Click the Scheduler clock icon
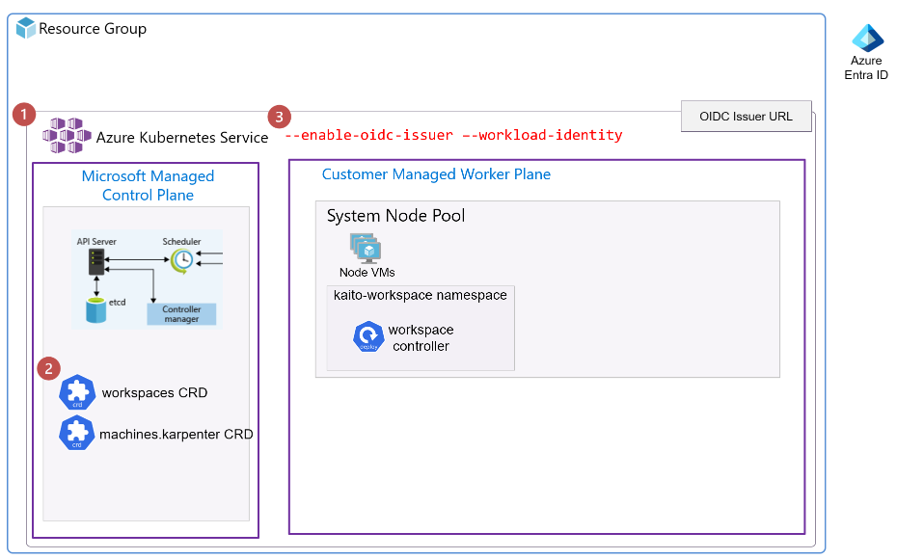This screenshot has height=559, width=897. [x=181, y=260]
